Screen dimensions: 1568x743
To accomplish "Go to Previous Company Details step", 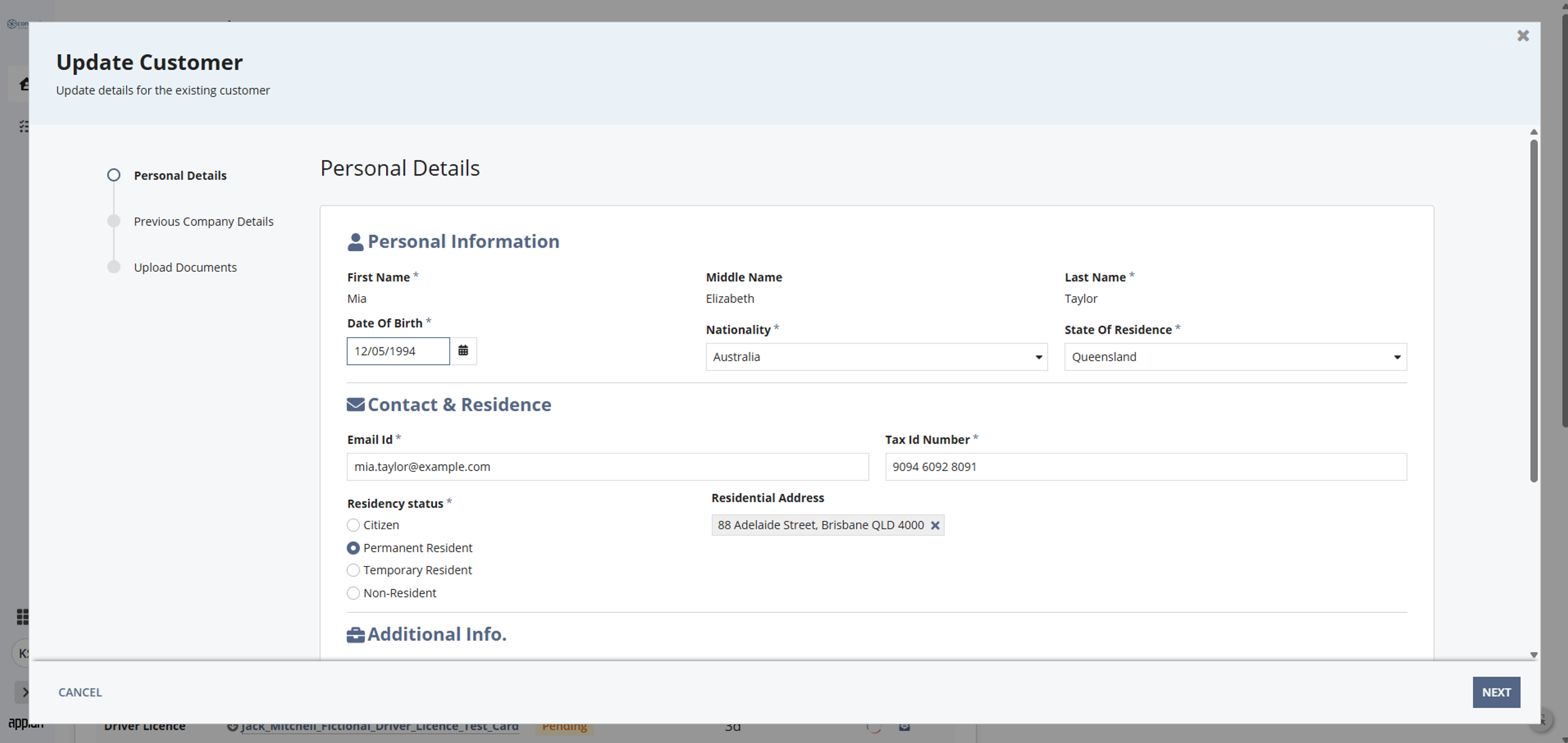I will tap(203, 222).
